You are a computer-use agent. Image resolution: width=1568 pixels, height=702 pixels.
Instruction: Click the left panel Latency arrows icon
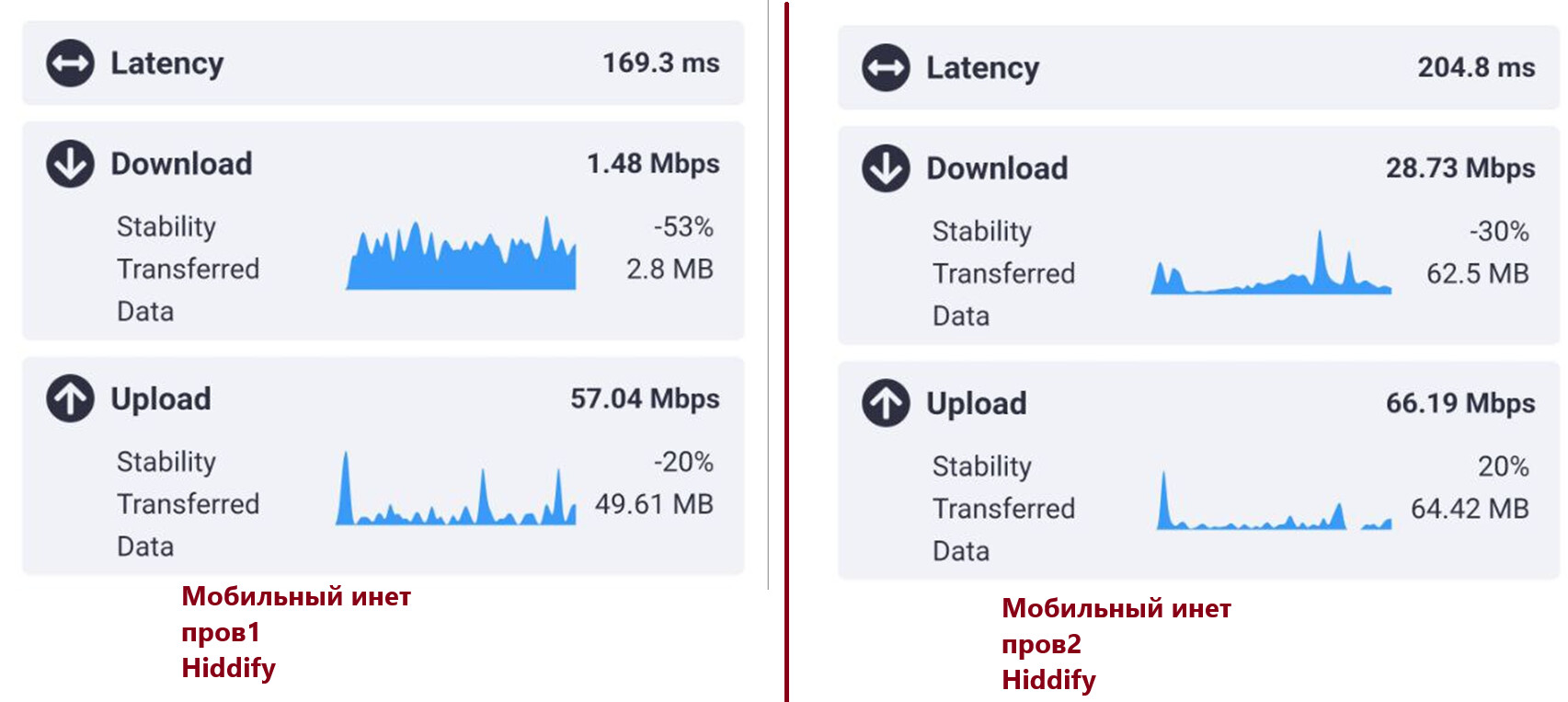pos(70,63)
